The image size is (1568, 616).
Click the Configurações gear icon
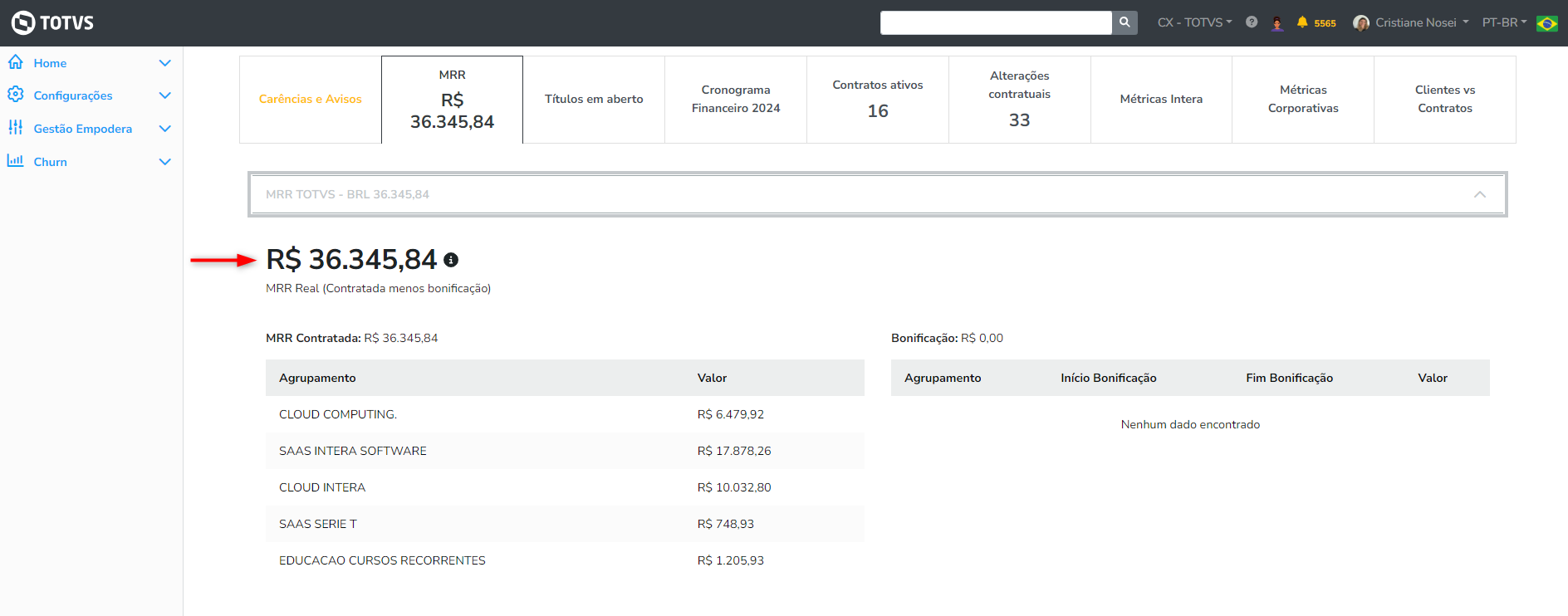[x=16, y=95]
